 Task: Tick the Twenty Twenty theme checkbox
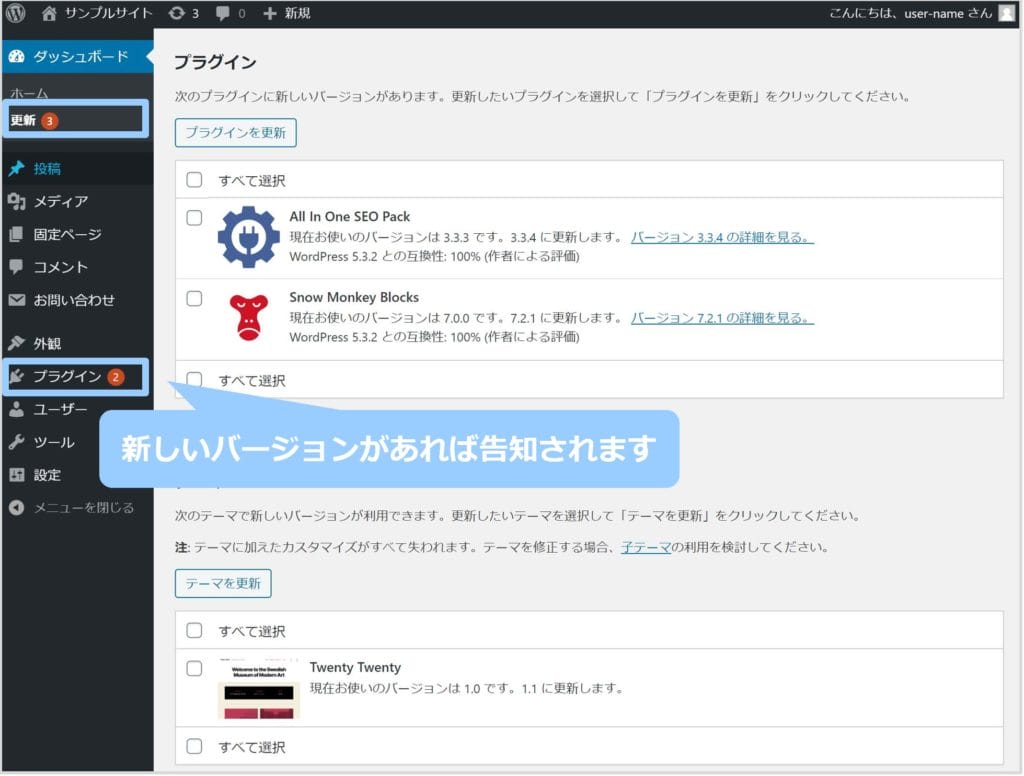194,668
